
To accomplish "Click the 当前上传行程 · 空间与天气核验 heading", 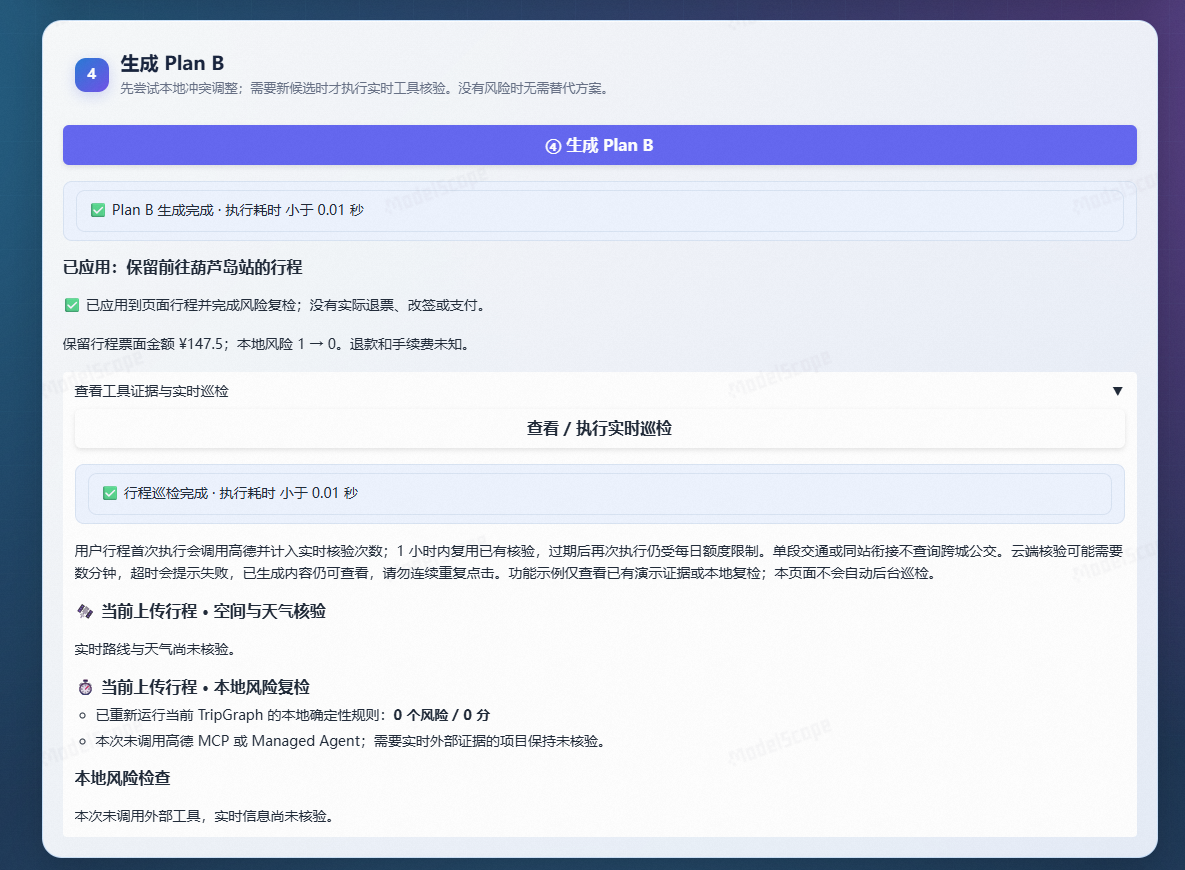I will coord(213,611).
